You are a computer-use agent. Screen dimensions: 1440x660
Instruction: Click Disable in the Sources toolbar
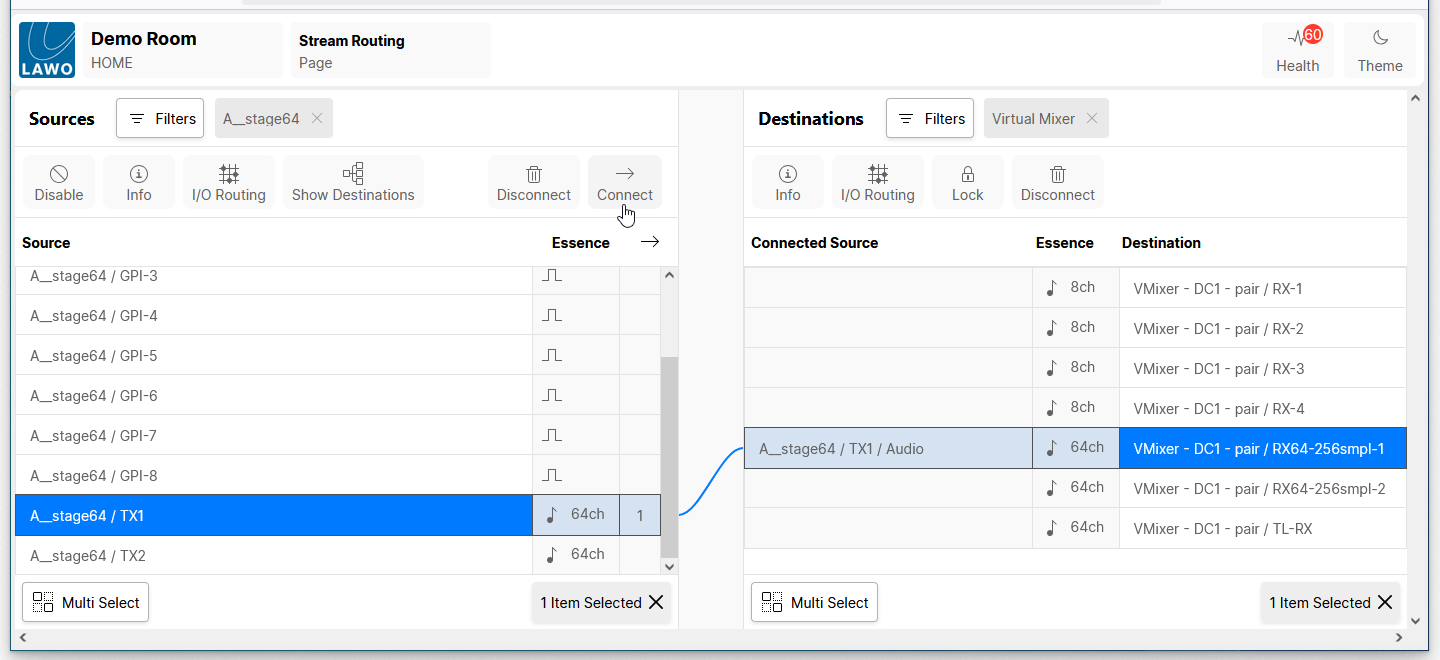59,183
